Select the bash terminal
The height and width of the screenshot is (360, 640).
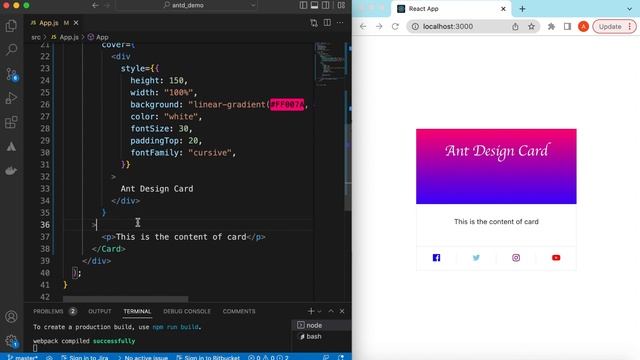(x=321, y=336)
